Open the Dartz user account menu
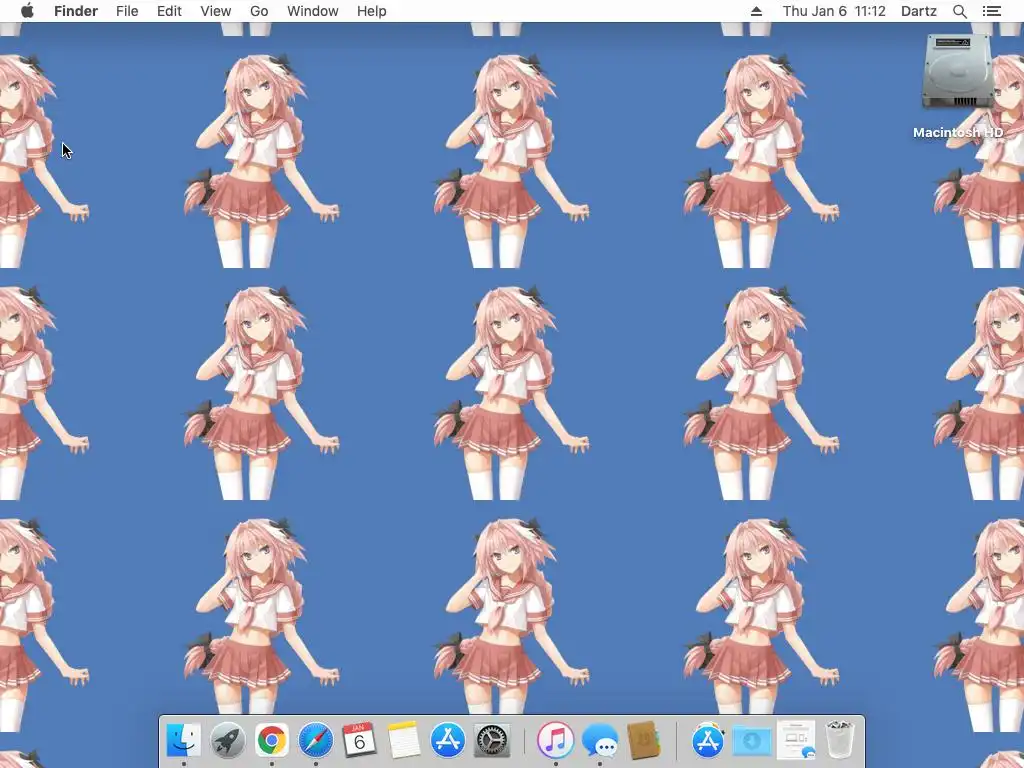 point(919,11)
